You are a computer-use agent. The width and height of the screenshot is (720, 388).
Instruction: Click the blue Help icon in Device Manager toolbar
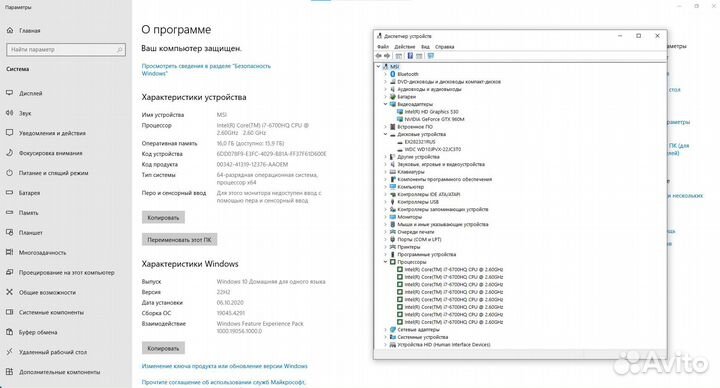(x=410, y=56)
